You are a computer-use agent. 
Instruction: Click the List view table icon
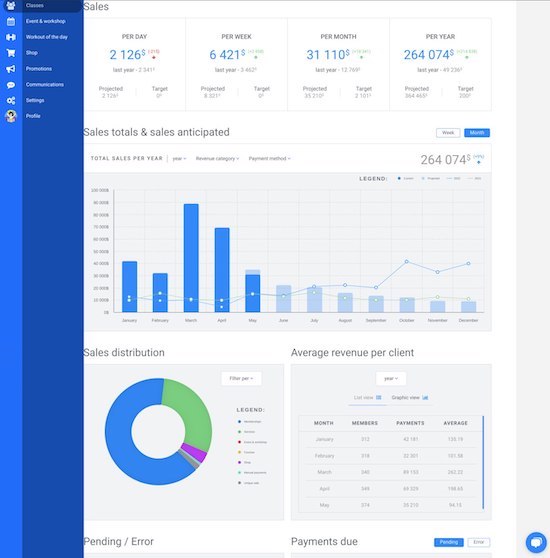379,398
